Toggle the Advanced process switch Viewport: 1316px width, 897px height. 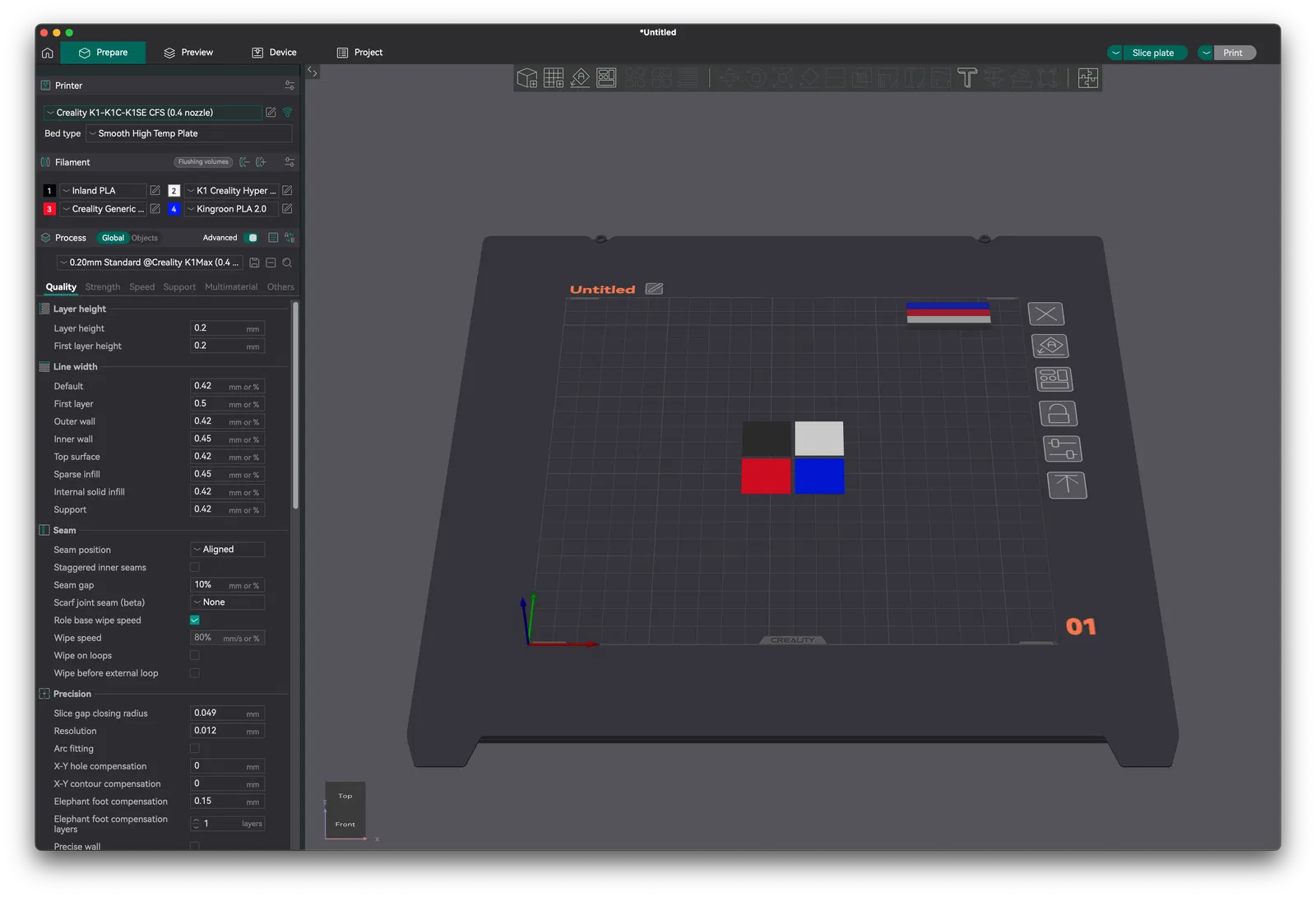click(252, 238)
